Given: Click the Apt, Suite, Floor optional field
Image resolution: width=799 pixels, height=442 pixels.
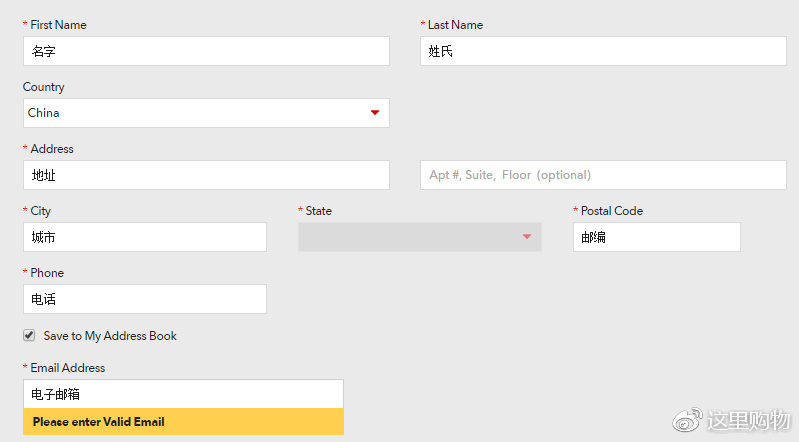Looking at the screenshot, I should 603,175.
